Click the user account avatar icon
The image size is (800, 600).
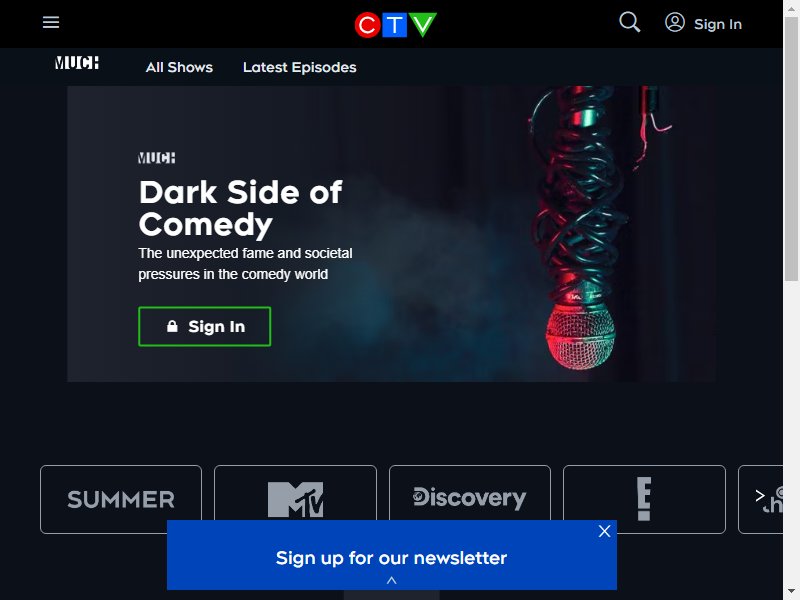tap(674, 22)
